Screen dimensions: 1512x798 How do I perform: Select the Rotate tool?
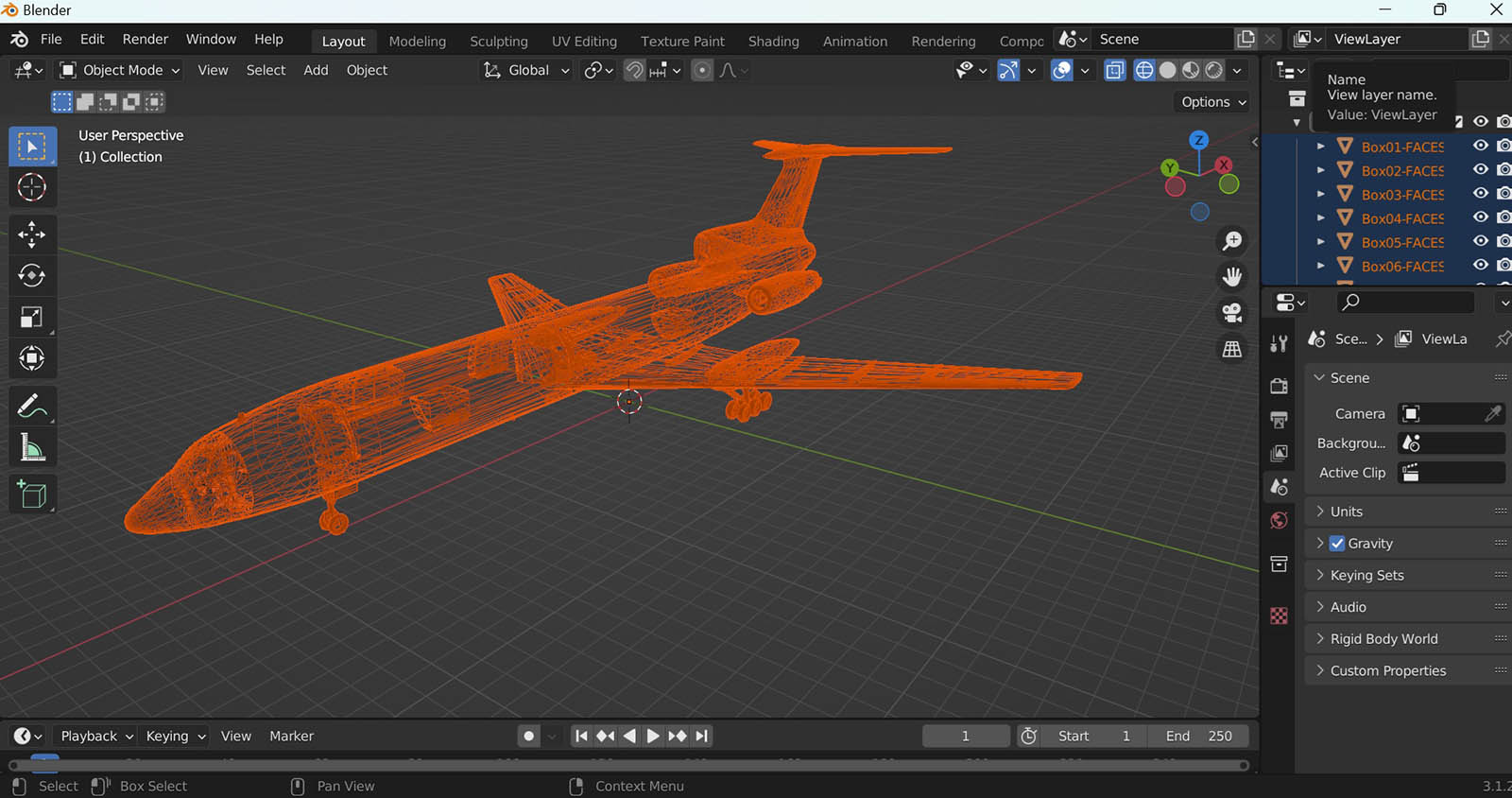coord(32,275)
